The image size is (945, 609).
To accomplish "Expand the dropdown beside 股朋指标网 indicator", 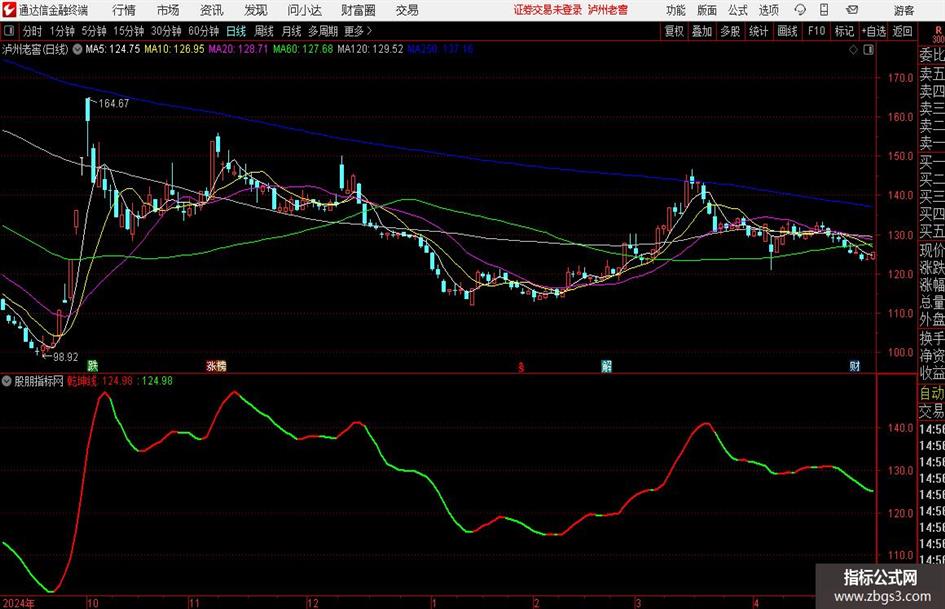I will 7,381.
